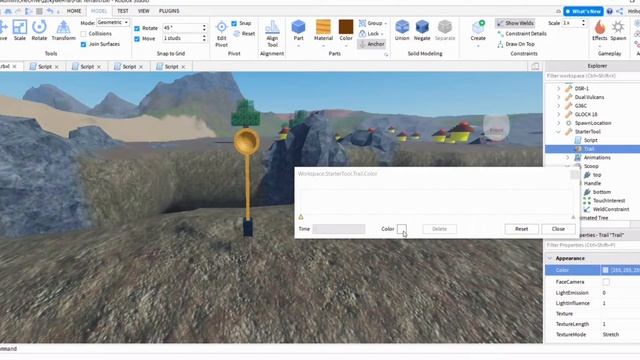Select the Rotate tool
Image resolution: width=640 pixels, height=360 pixels.
tap(39, 30)
